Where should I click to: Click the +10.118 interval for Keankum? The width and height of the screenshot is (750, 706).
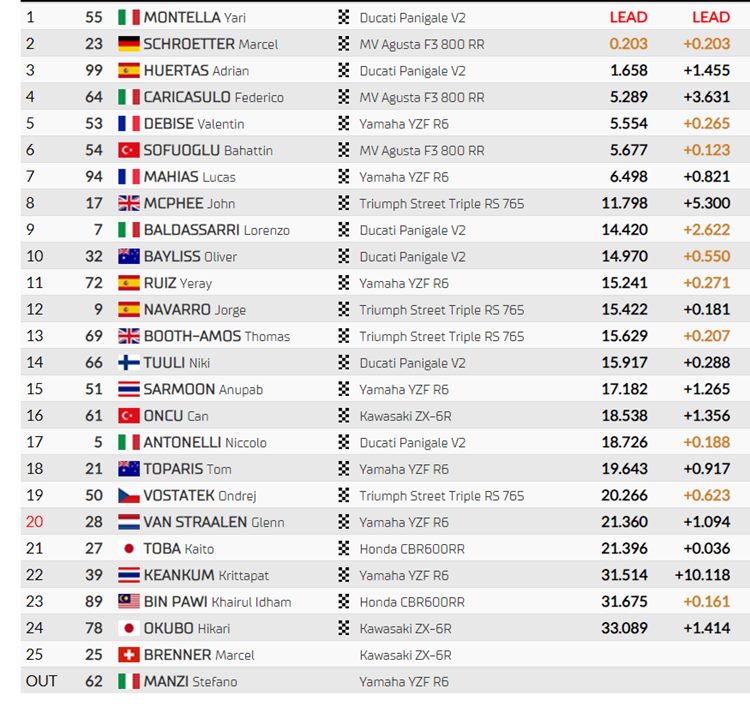[702, 575]
